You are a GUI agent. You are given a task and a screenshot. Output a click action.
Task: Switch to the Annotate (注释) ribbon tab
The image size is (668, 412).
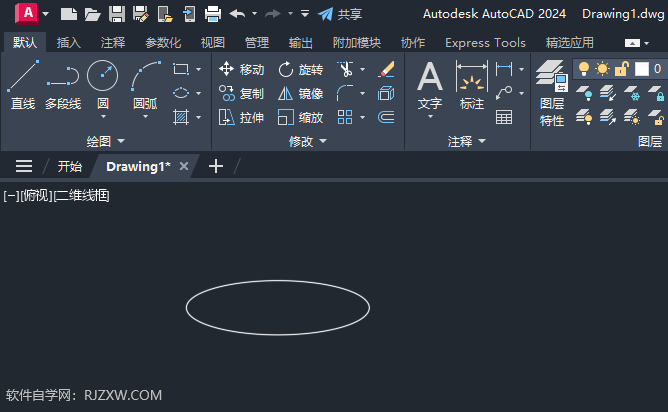coord(113,43)
